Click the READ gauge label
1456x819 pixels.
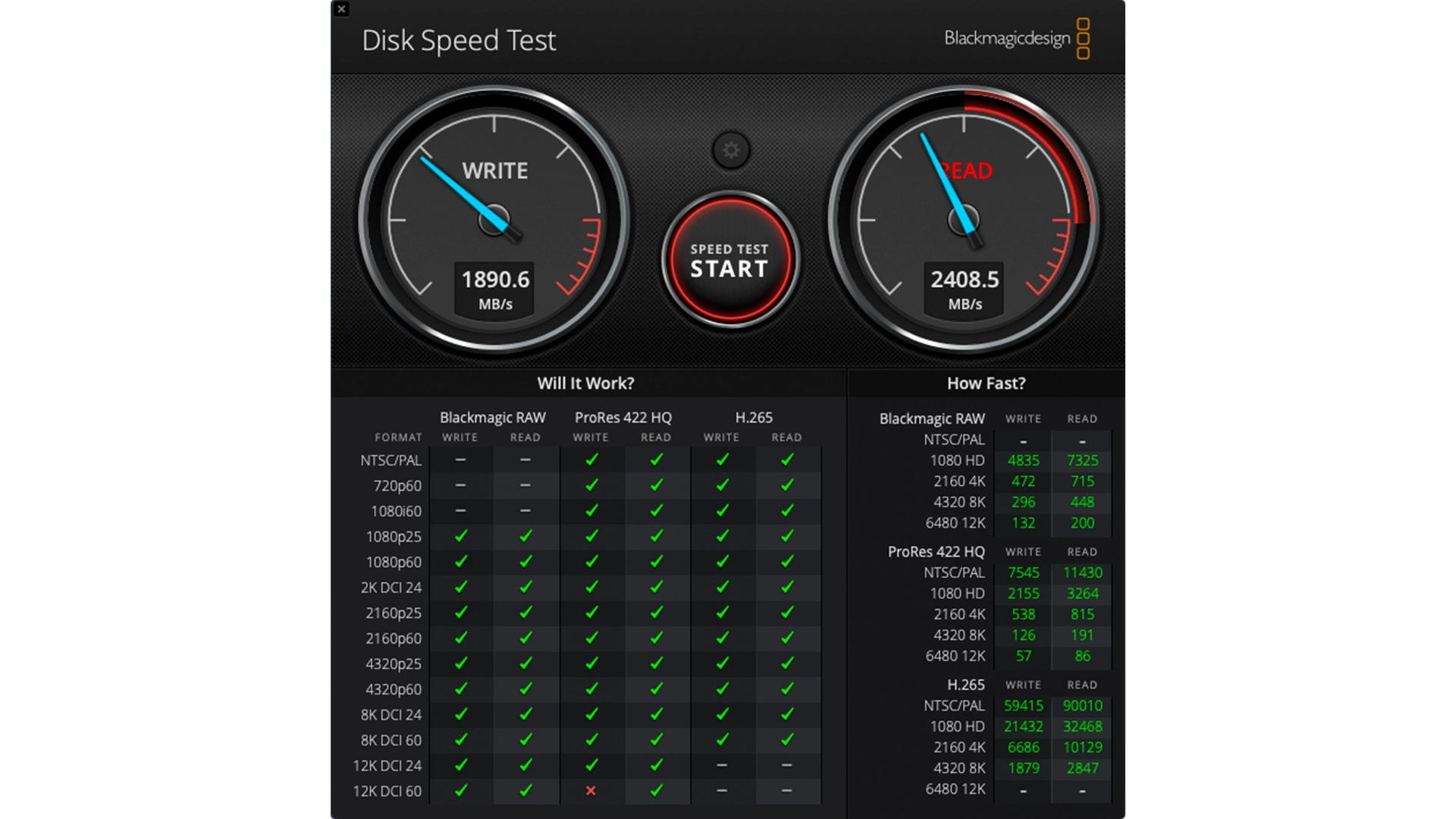pos(965,171)
